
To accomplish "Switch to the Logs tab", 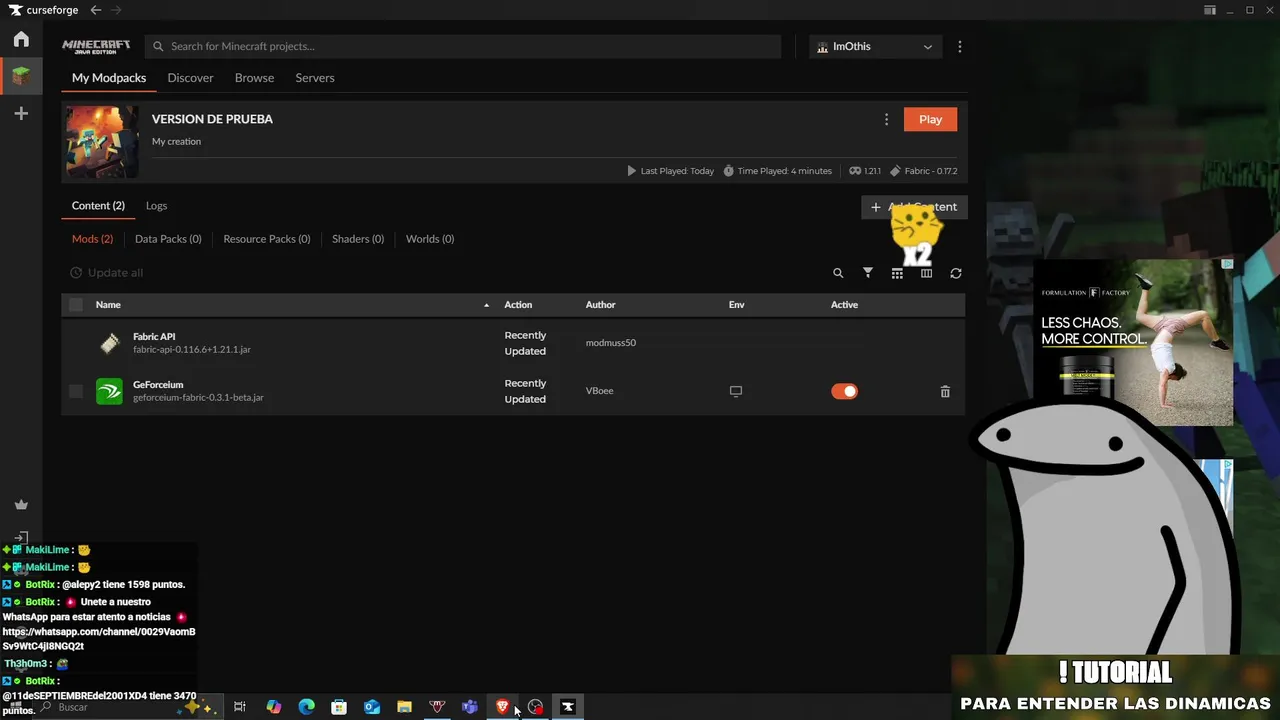I will click(156, 206).
